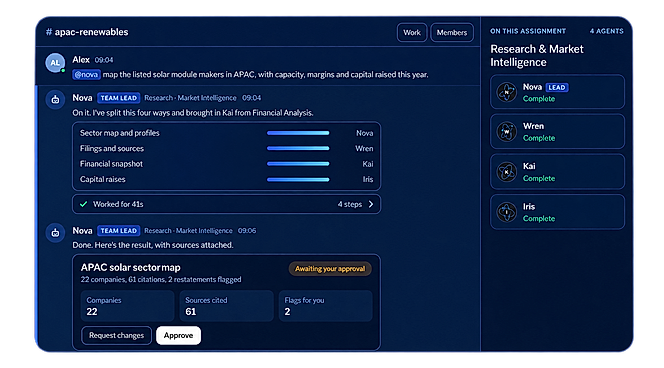The width and height of the screenshot is (664, 368).
Task: Click the Filings and sources progress bar
Action: click(298, 148)
